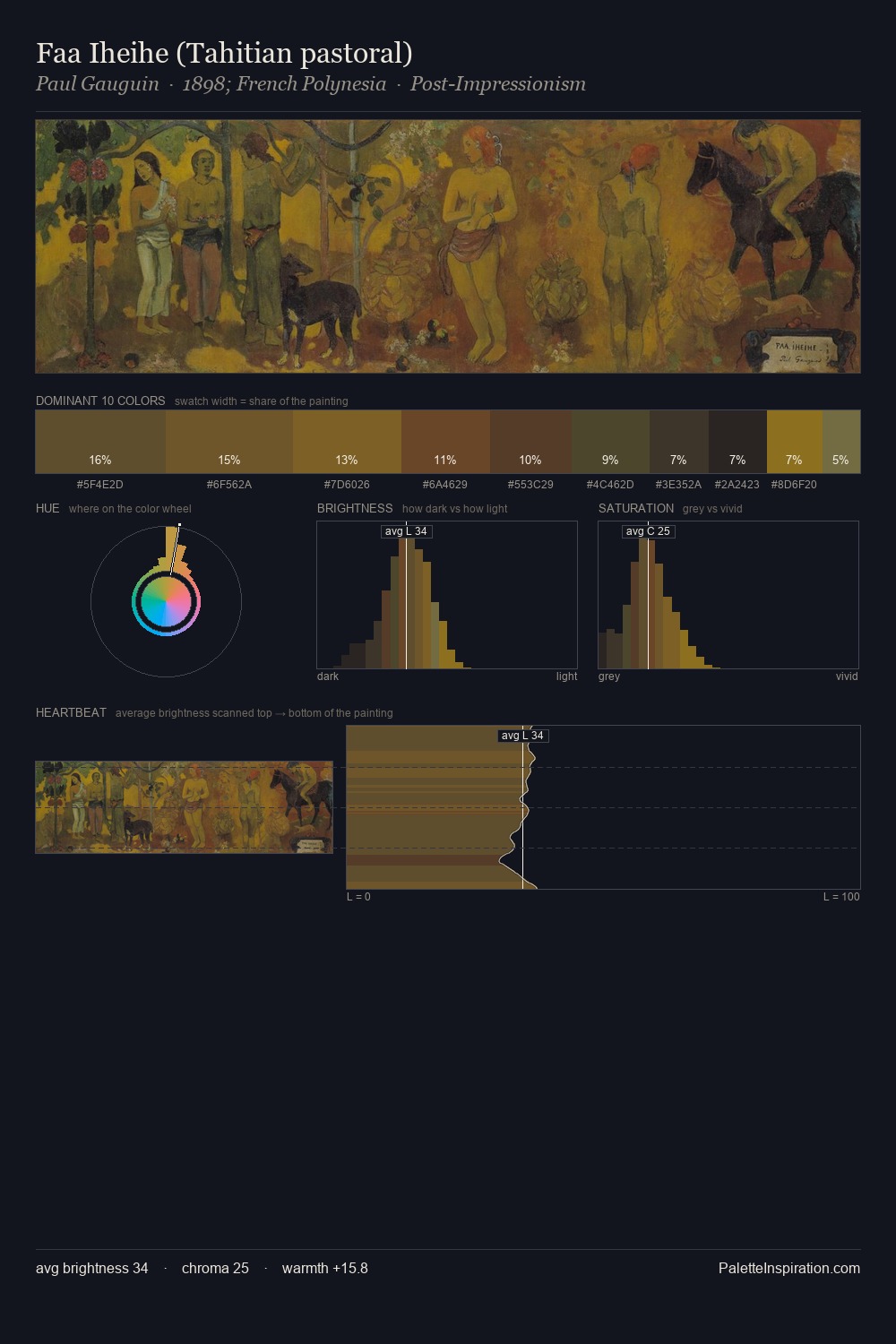896x1344 pixels.
Task: Click the 'HUE' section heading
Action: [47, 508]
